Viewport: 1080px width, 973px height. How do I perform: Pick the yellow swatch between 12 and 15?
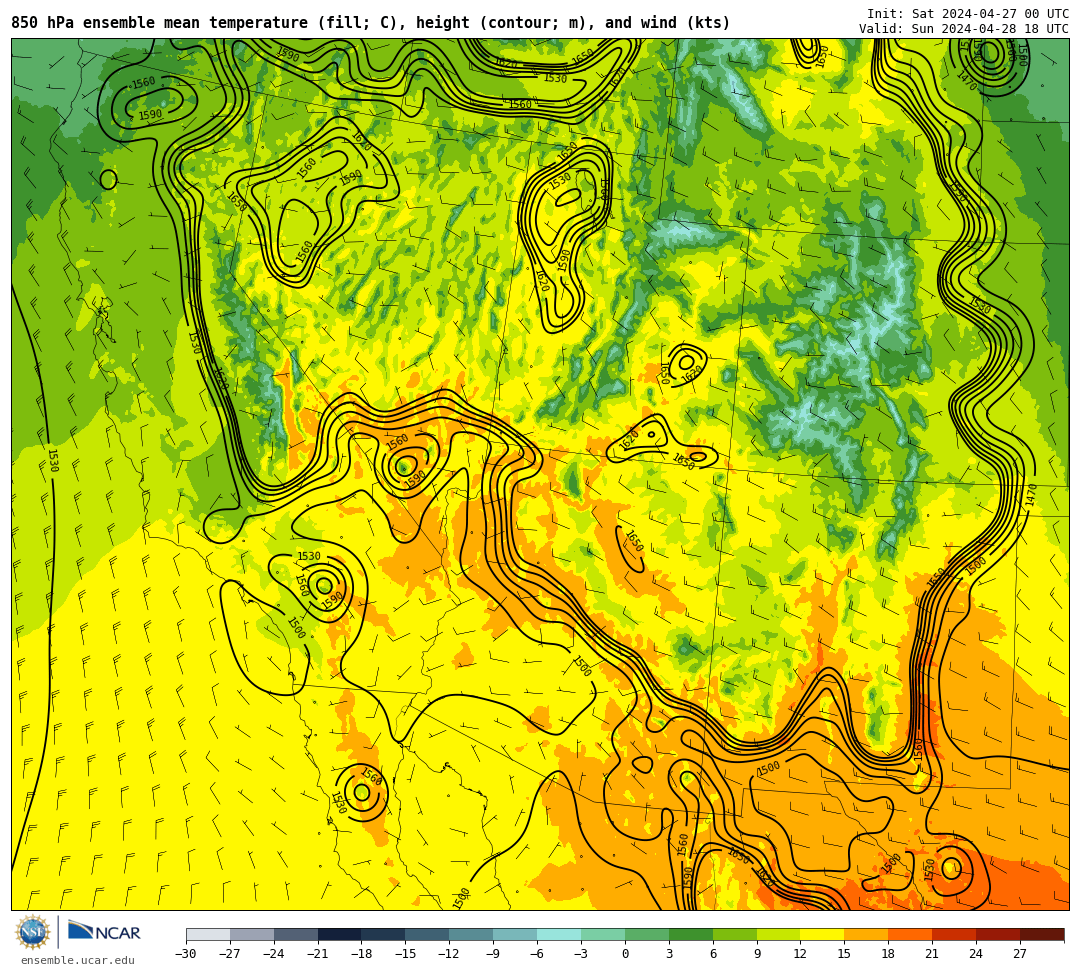822,934
